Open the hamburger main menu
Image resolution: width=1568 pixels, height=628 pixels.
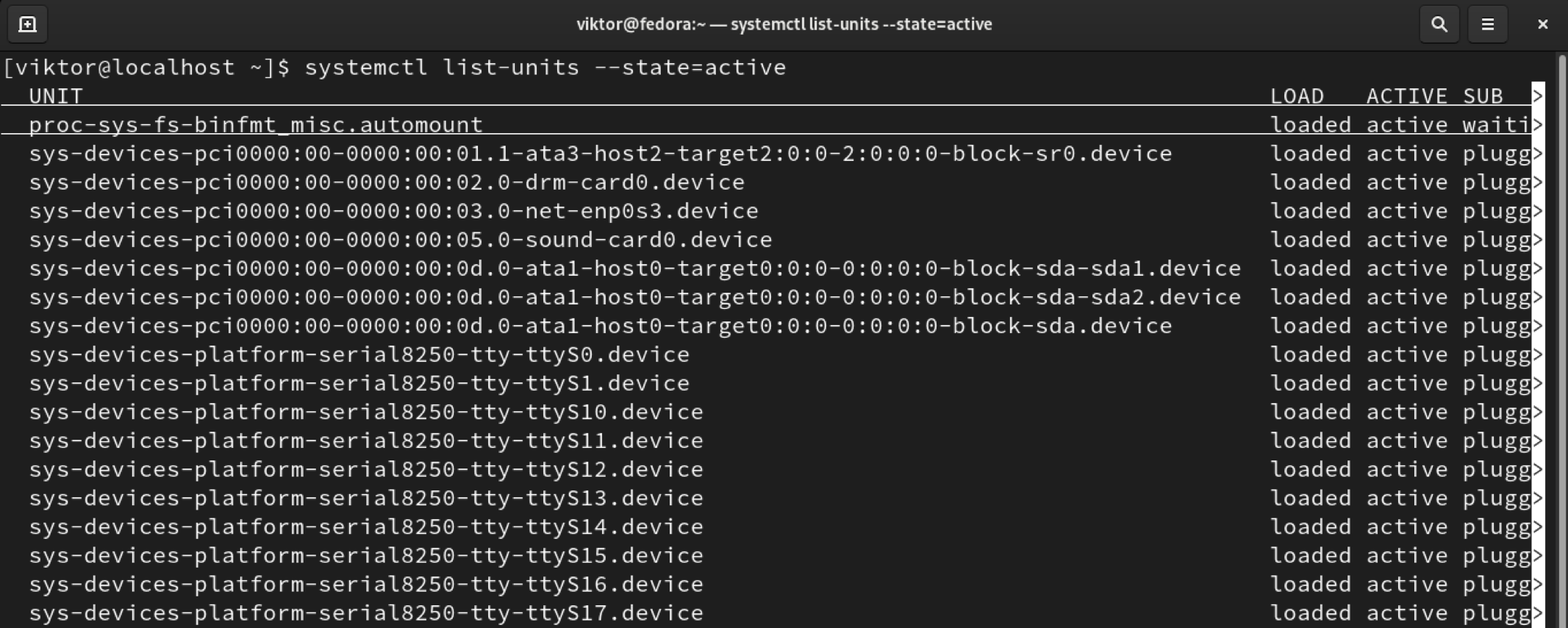(1487, 24)
